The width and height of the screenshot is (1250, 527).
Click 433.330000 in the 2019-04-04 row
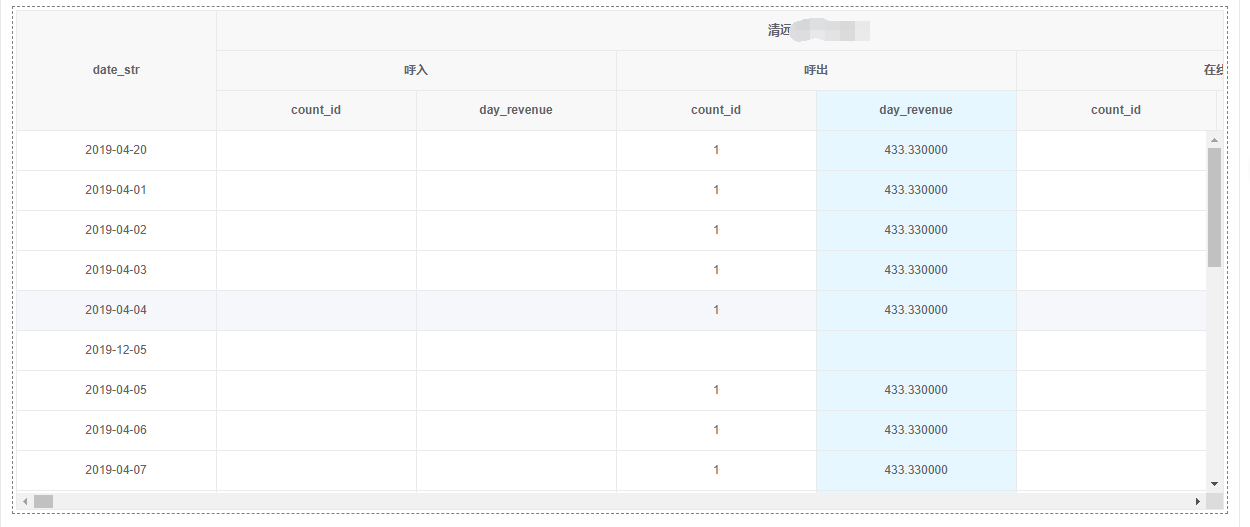tap(916, 310)
